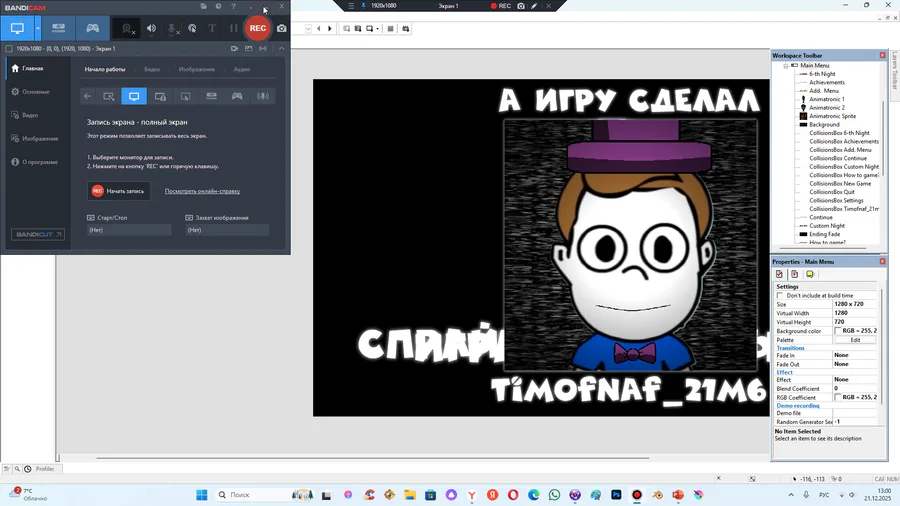Click next frame arrow in editor toolbar
Image resolution: width=900 pixels, height=506 pixels.
click(330, 28)
